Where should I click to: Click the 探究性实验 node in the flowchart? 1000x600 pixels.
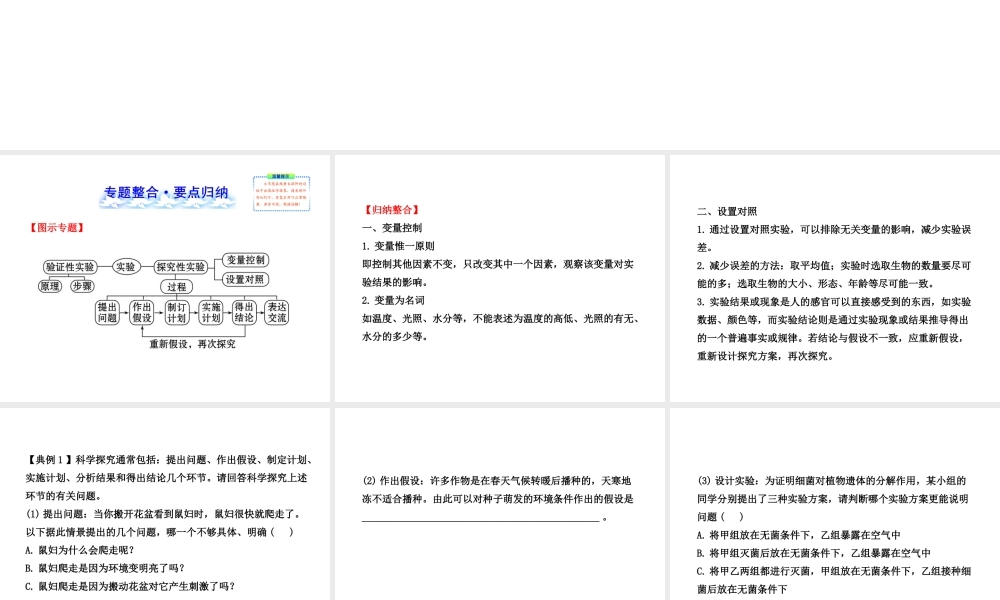(180, 267)
